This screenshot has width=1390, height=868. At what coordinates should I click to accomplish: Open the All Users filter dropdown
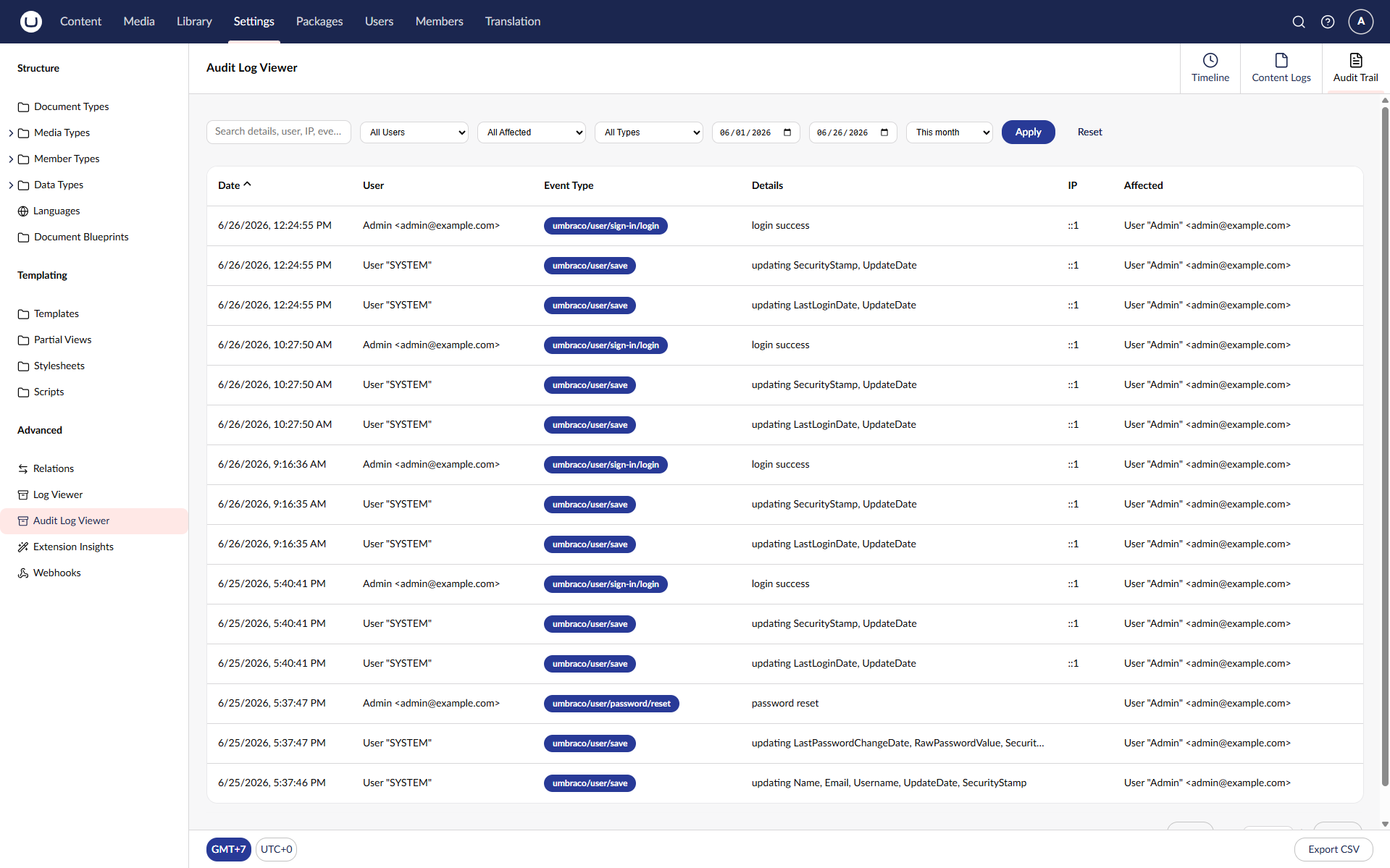(x=414, y=132)
